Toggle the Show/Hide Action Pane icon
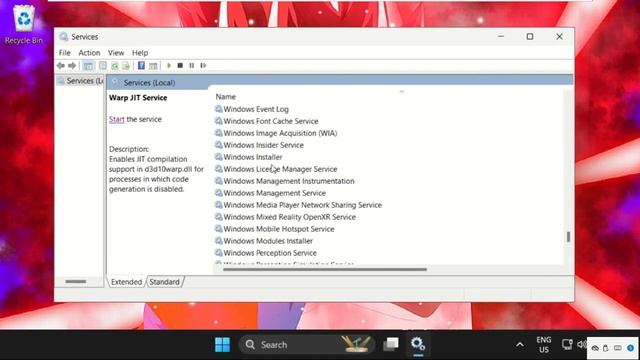 (x=153, y=66)
